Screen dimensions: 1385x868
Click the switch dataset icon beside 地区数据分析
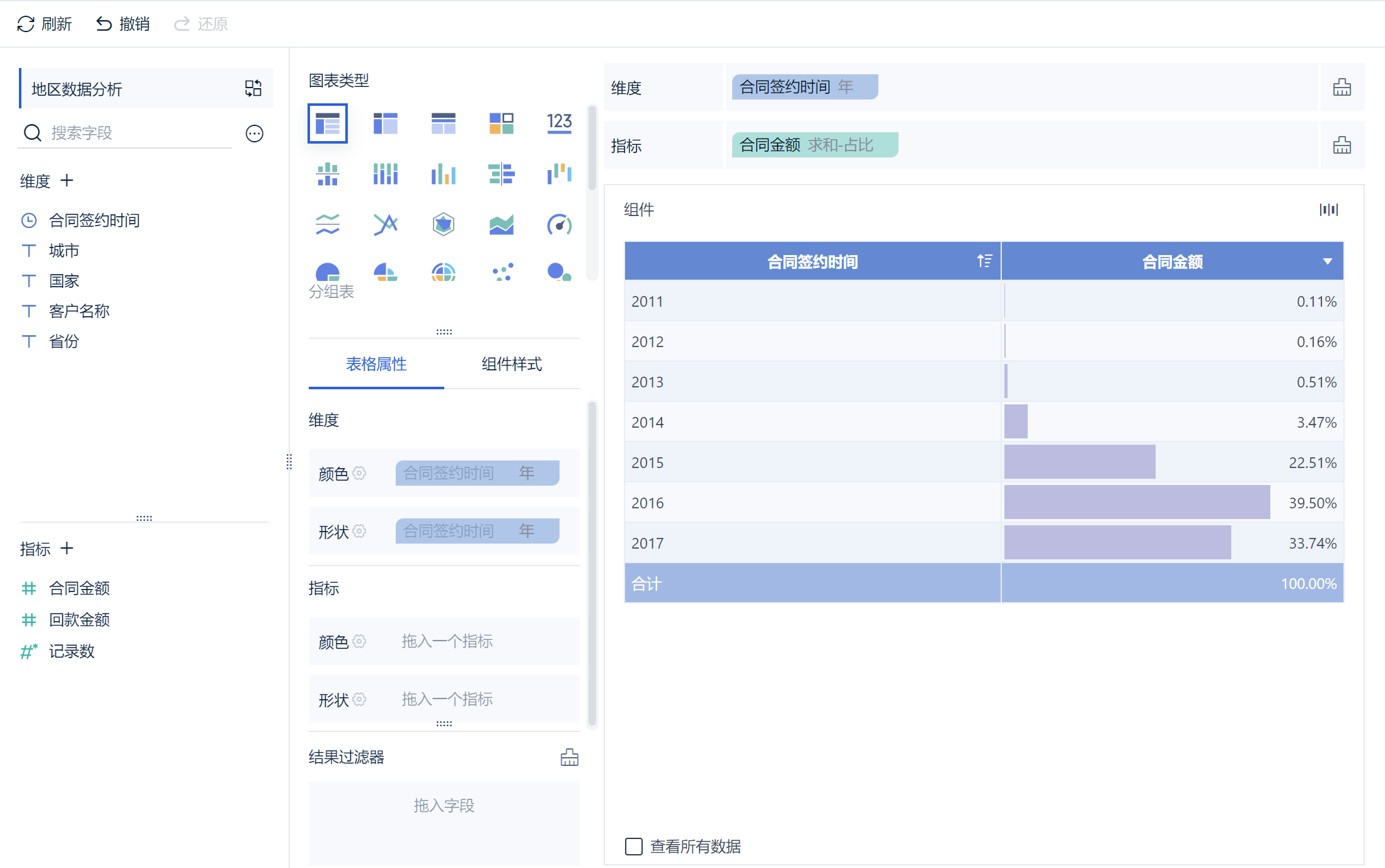click(x=253, y=88)
